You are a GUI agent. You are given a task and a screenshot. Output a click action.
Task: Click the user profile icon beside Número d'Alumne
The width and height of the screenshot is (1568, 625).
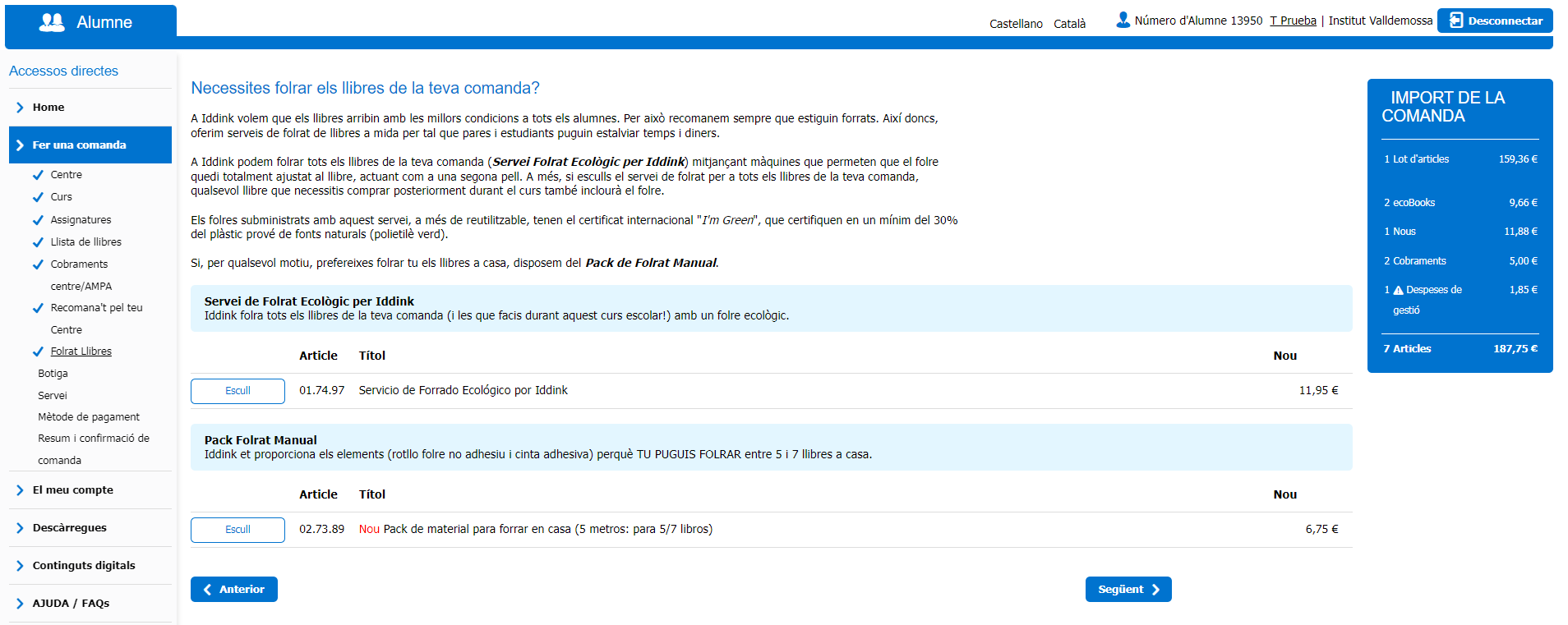tap(1123, 21)
